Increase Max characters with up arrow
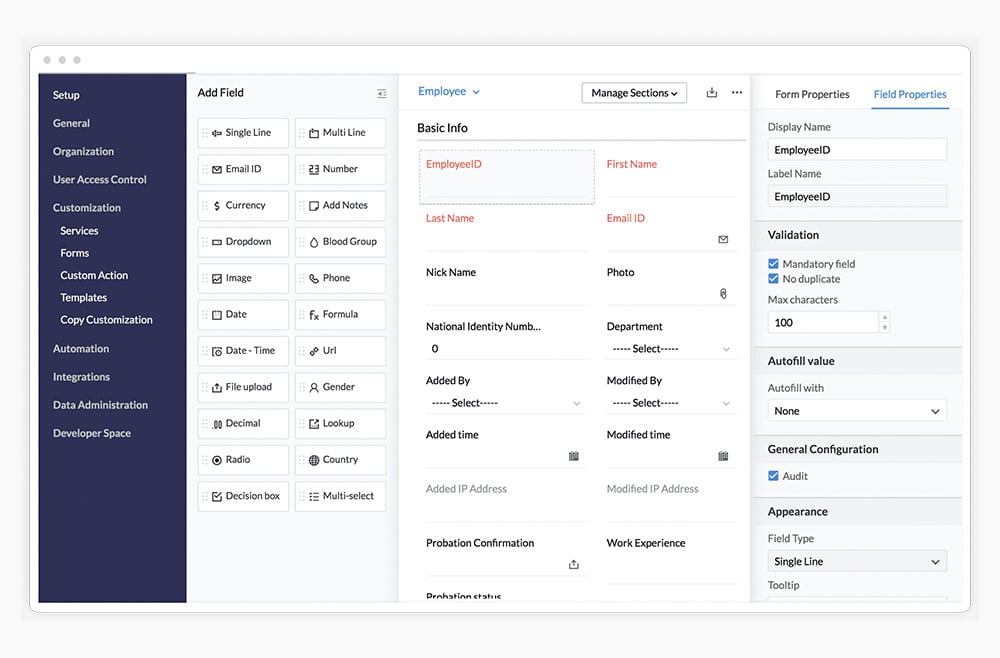1000x658 pixels. pos(885,318)
